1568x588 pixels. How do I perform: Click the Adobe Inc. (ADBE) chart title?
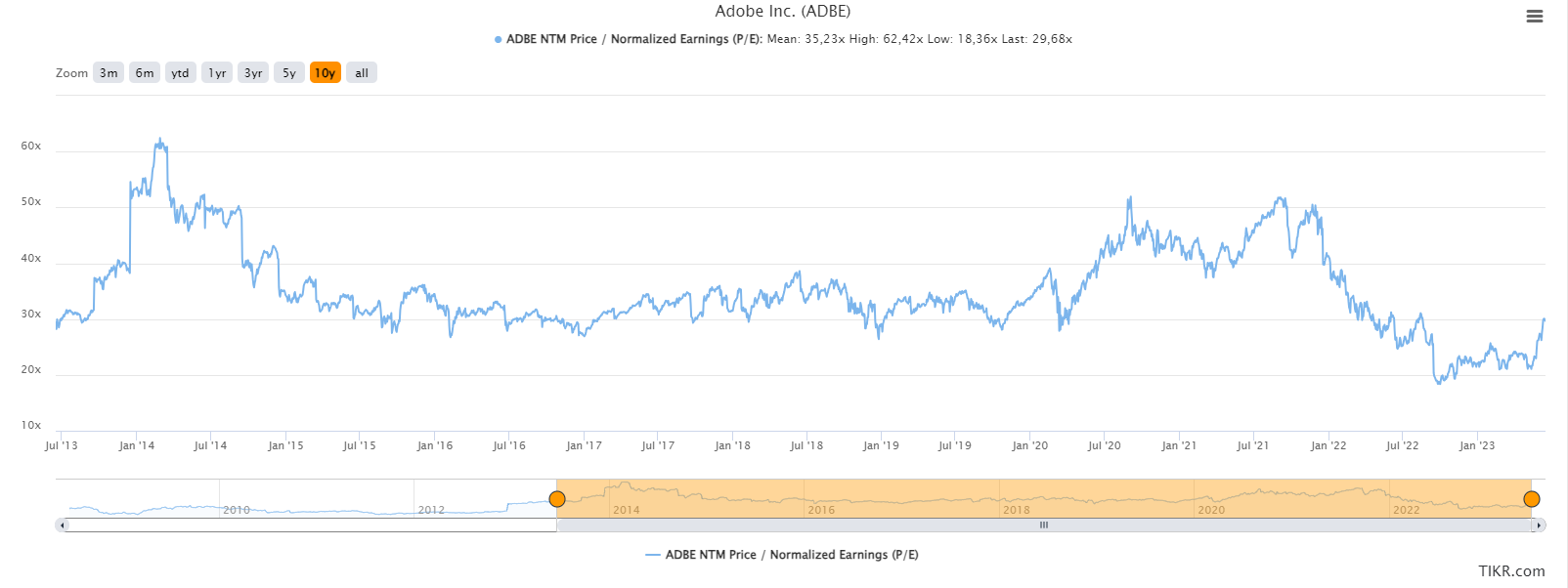tap(783, 12)
